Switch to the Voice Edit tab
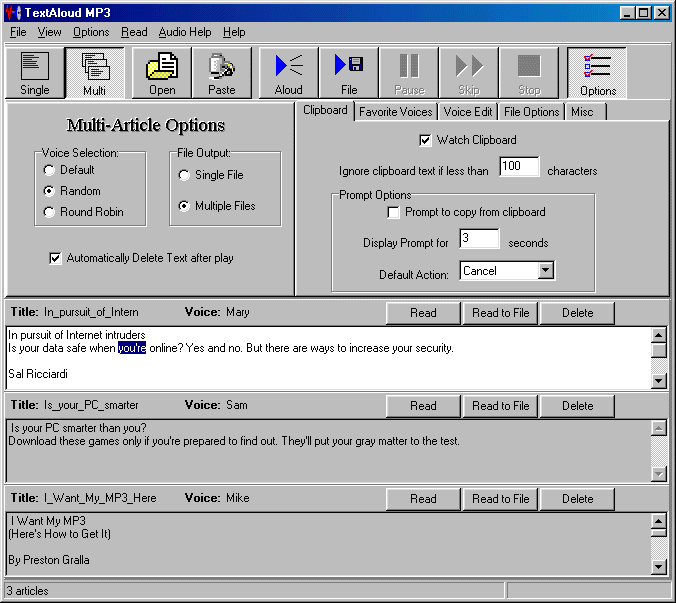Viewport: 676px width, 603px height. pos(468,112)
